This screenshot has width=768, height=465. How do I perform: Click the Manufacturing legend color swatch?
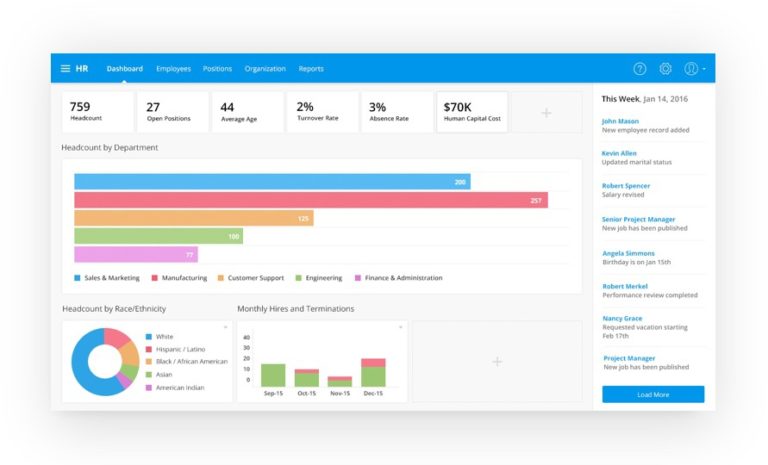coord(154,278)
